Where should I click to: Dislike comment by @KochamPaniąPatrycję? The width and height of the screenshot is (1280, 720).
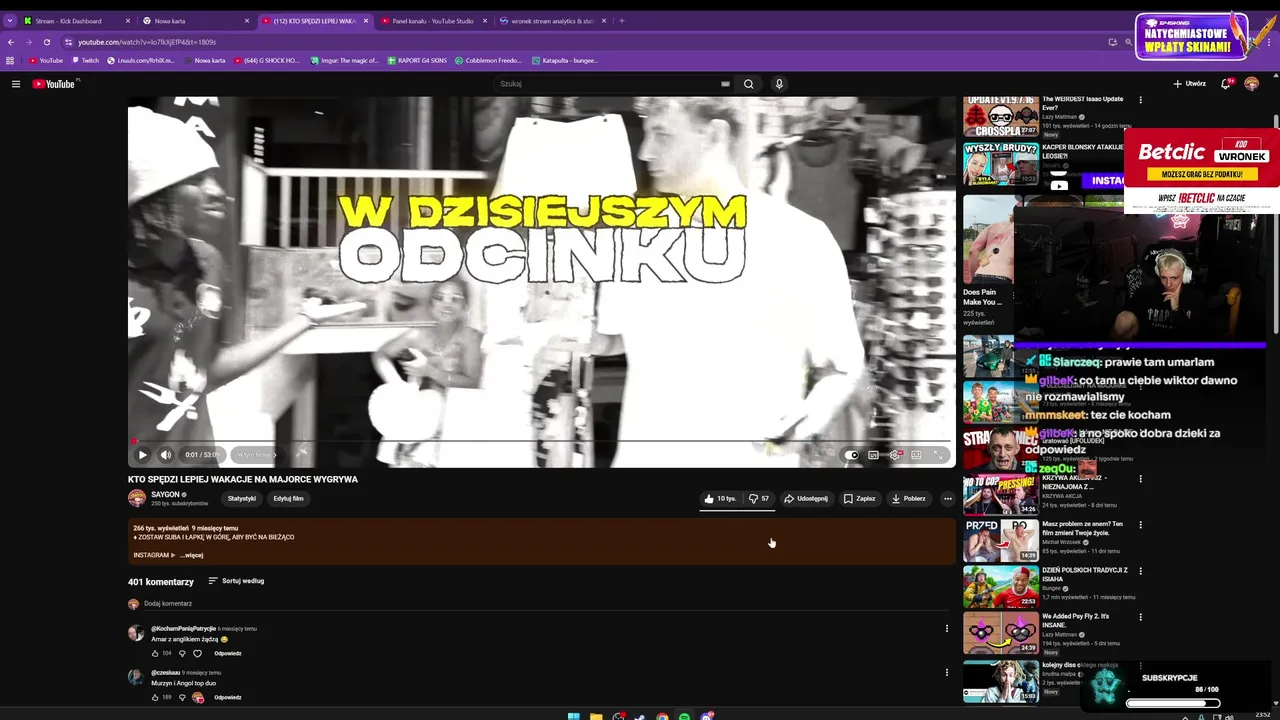click(182, 654)
